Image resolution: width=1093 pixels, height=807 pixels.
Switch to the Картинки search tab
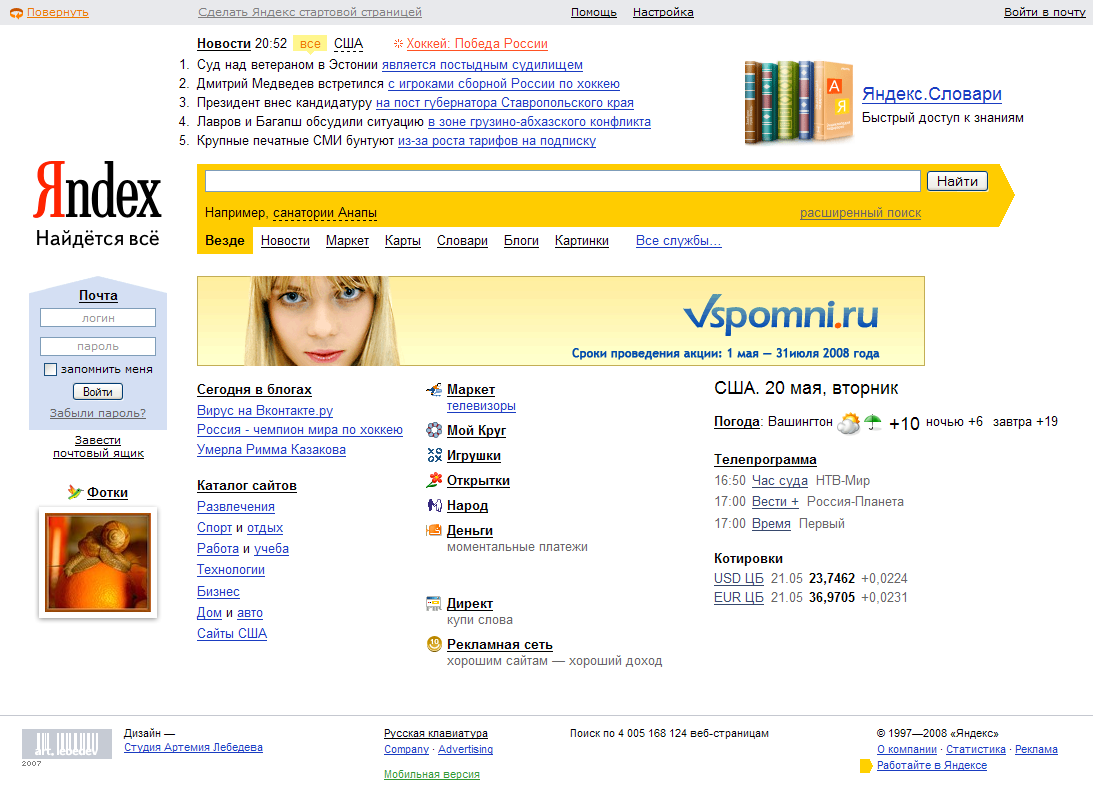pos(581,240)
